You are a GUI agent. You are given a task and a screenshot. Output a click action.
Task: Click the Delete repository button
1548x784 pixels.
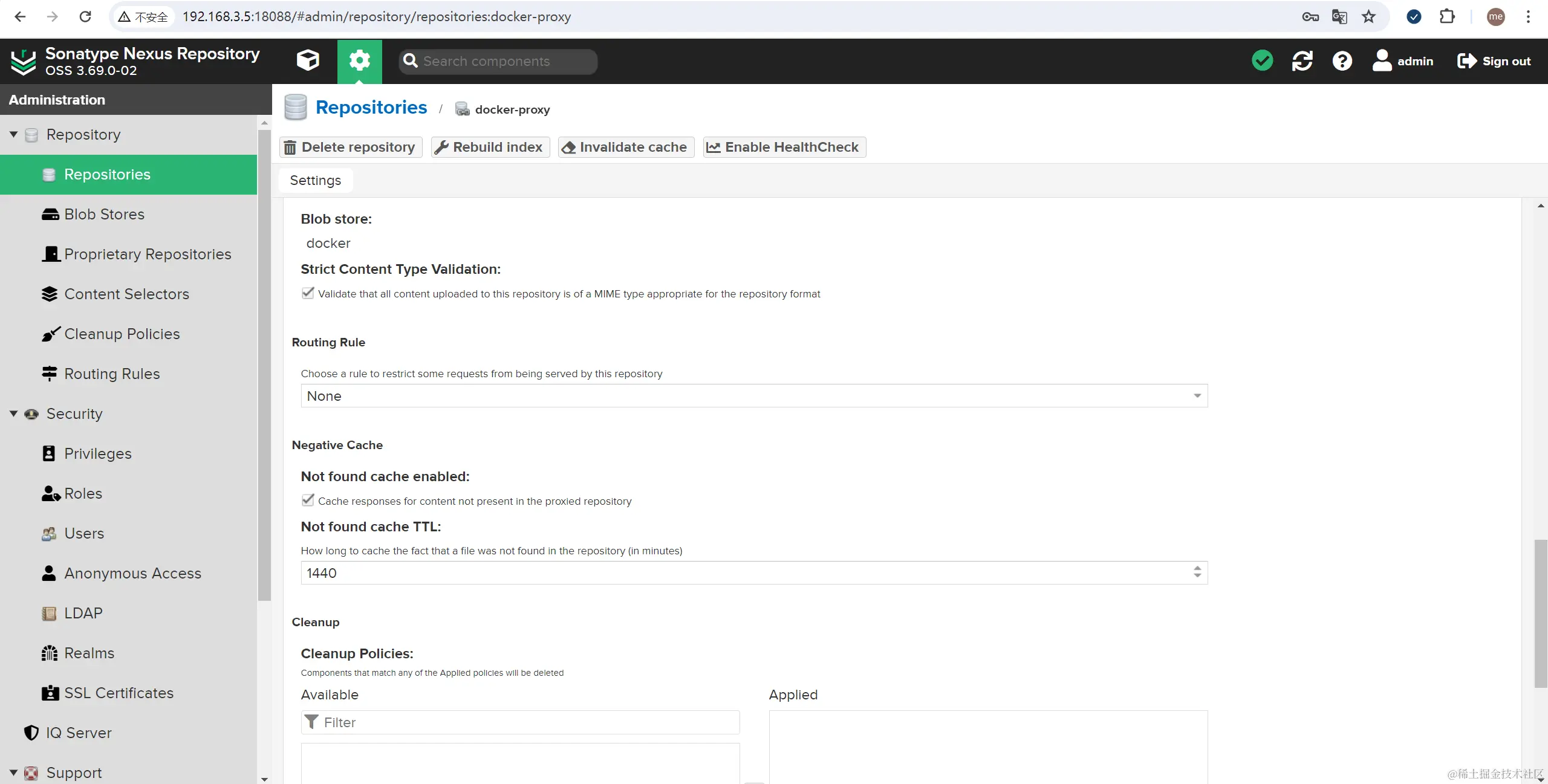pyautogui.click(x=350, y=147)
